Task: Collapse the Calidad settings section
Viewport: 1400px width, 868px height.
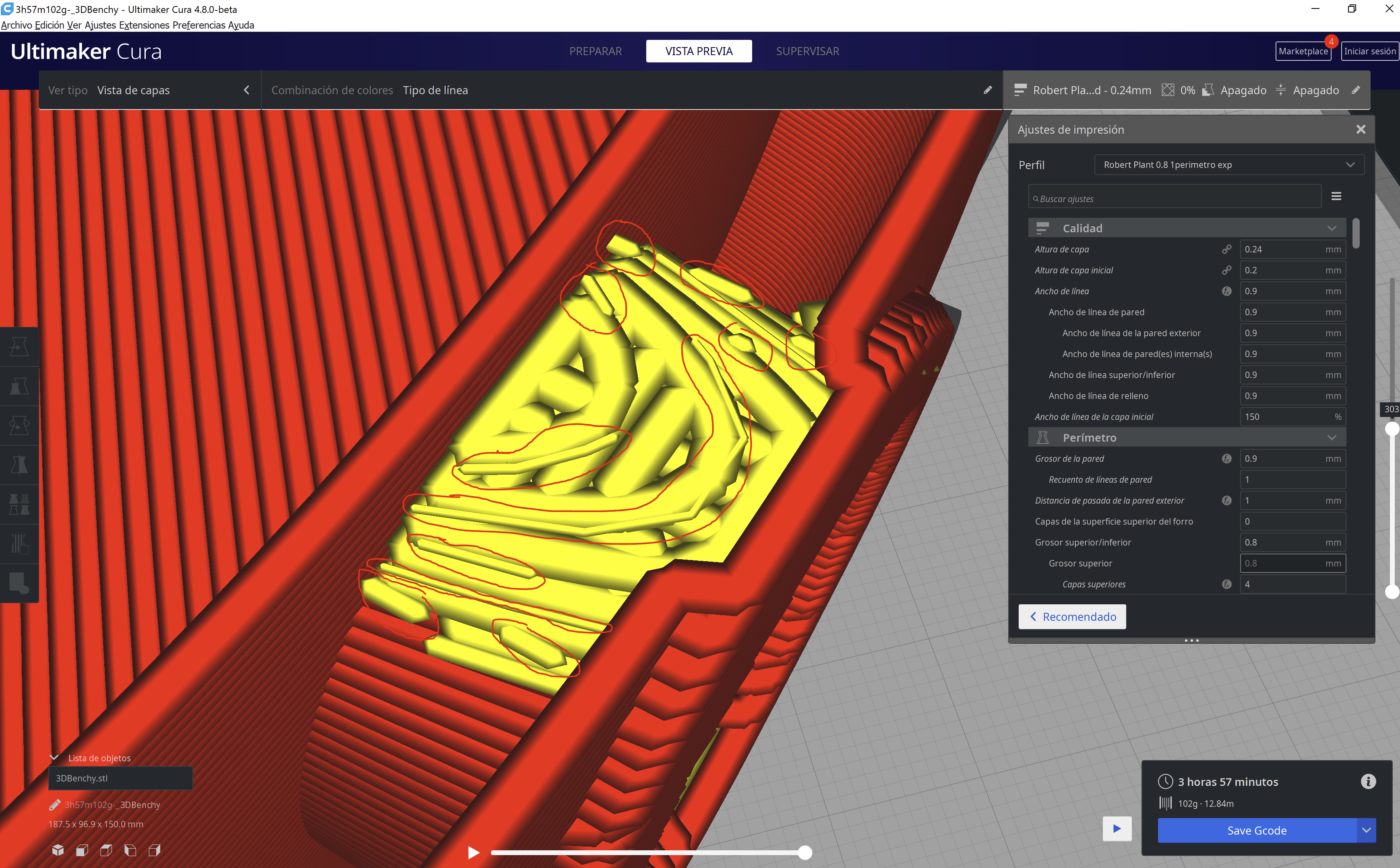Action: click(1331, 229)
